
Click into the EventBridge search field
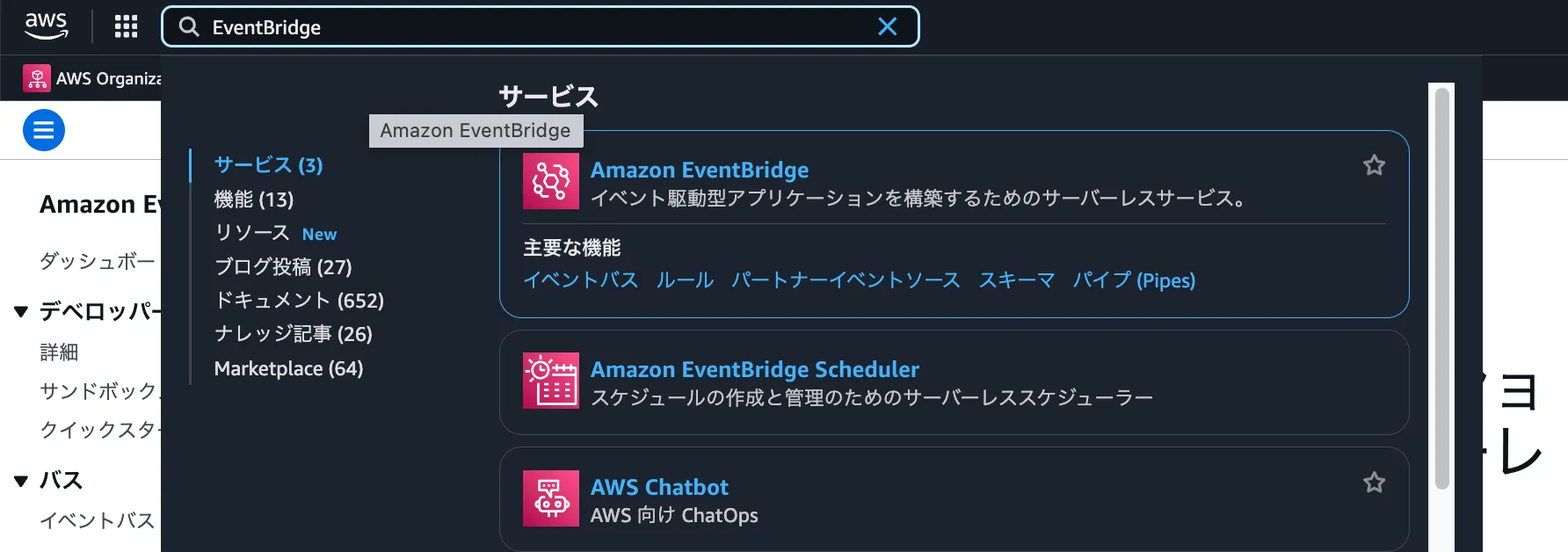527,27
